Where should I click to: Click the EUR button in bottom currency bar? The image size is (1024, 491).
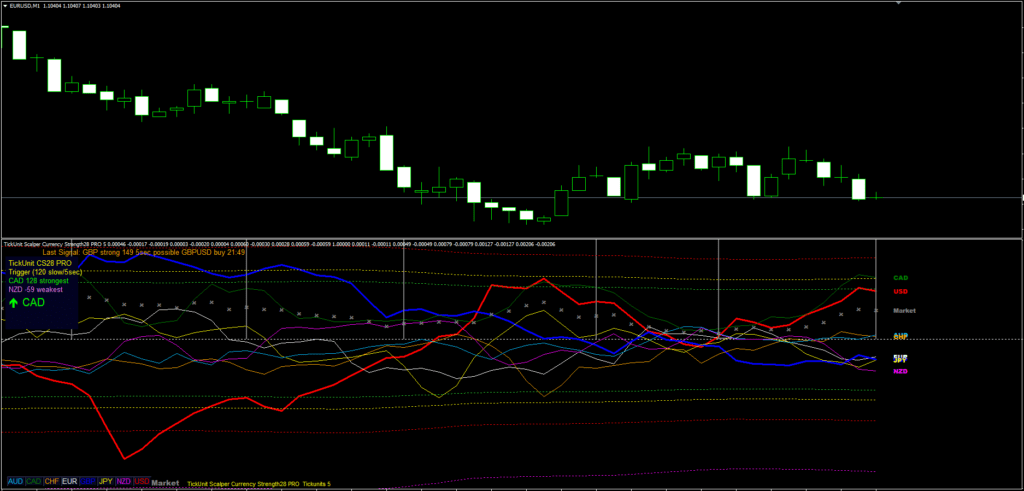[x=70, y=481]
